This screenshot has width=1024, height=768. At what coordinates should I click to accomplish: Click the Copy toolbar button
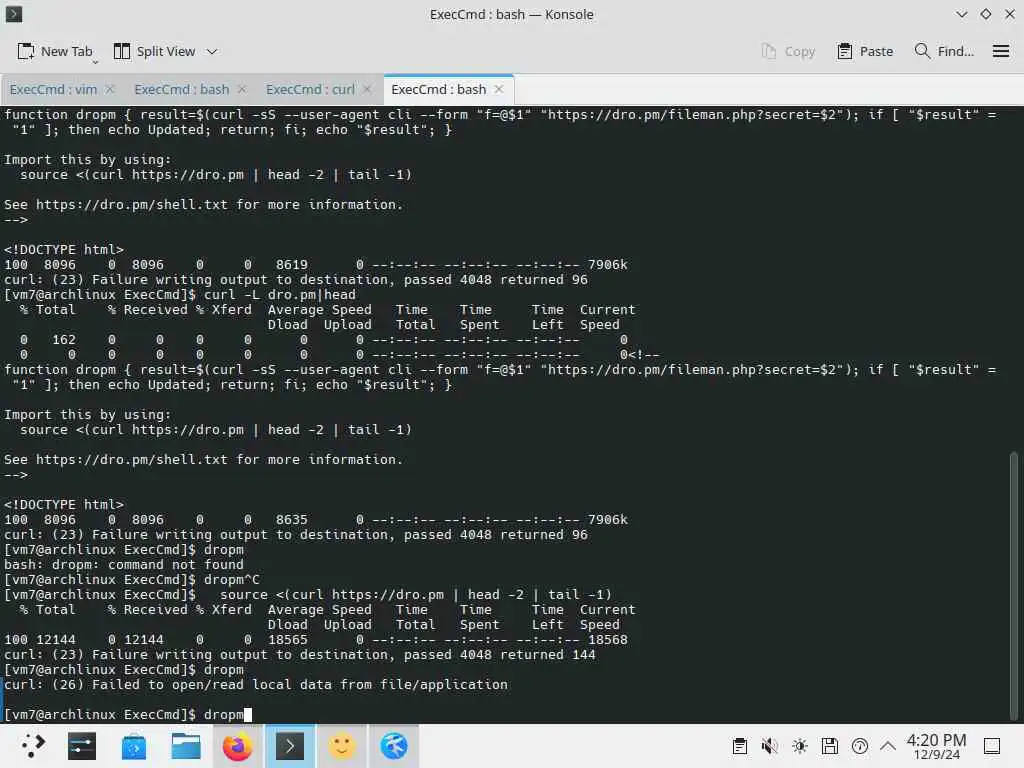point(788,52)
